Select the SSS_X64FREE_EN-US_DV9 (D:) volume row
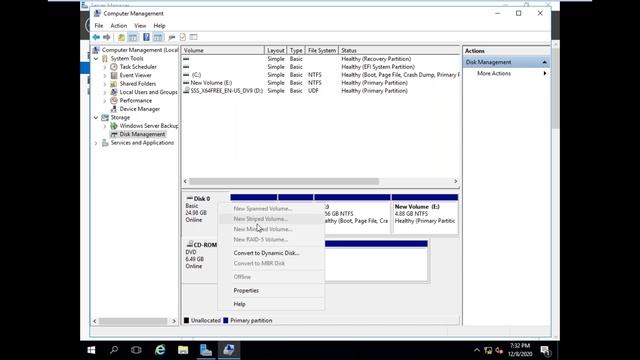Screen dimensions: 640x360 [x=321, y=91]
